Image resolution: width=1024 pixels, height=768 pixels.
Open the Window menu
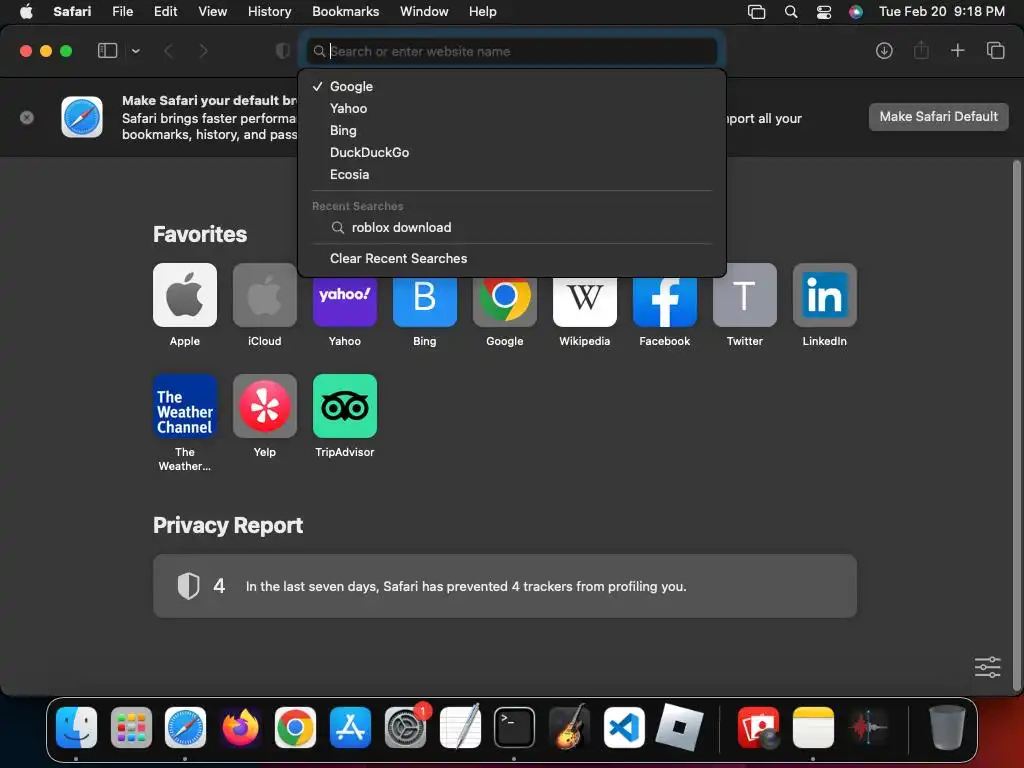[424, 11]
